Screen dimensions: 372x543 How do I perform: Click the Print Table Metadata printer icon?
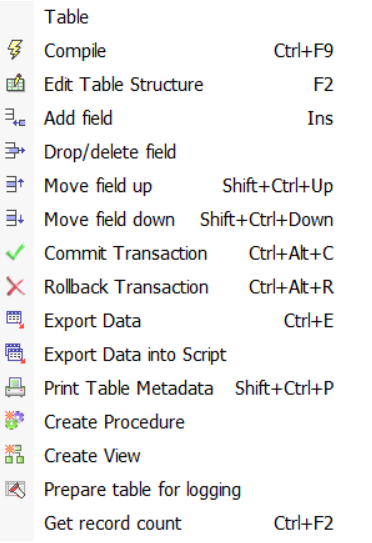point(15,387)
